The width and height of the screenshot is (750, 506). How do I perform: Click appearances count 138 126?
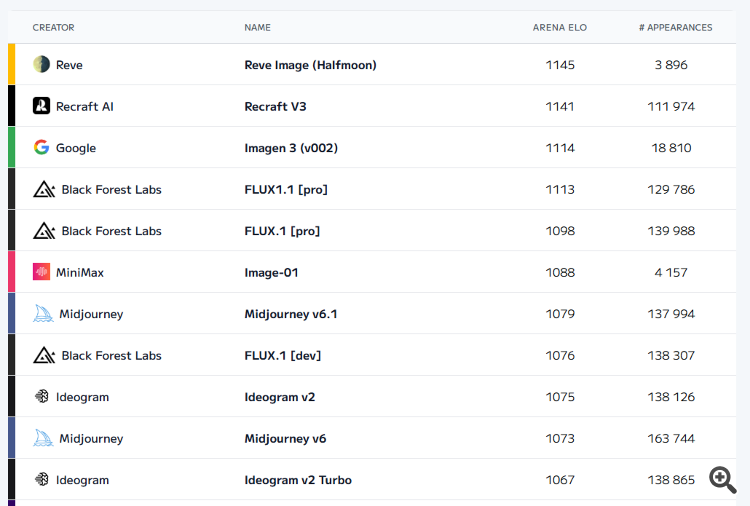point(671,396)
